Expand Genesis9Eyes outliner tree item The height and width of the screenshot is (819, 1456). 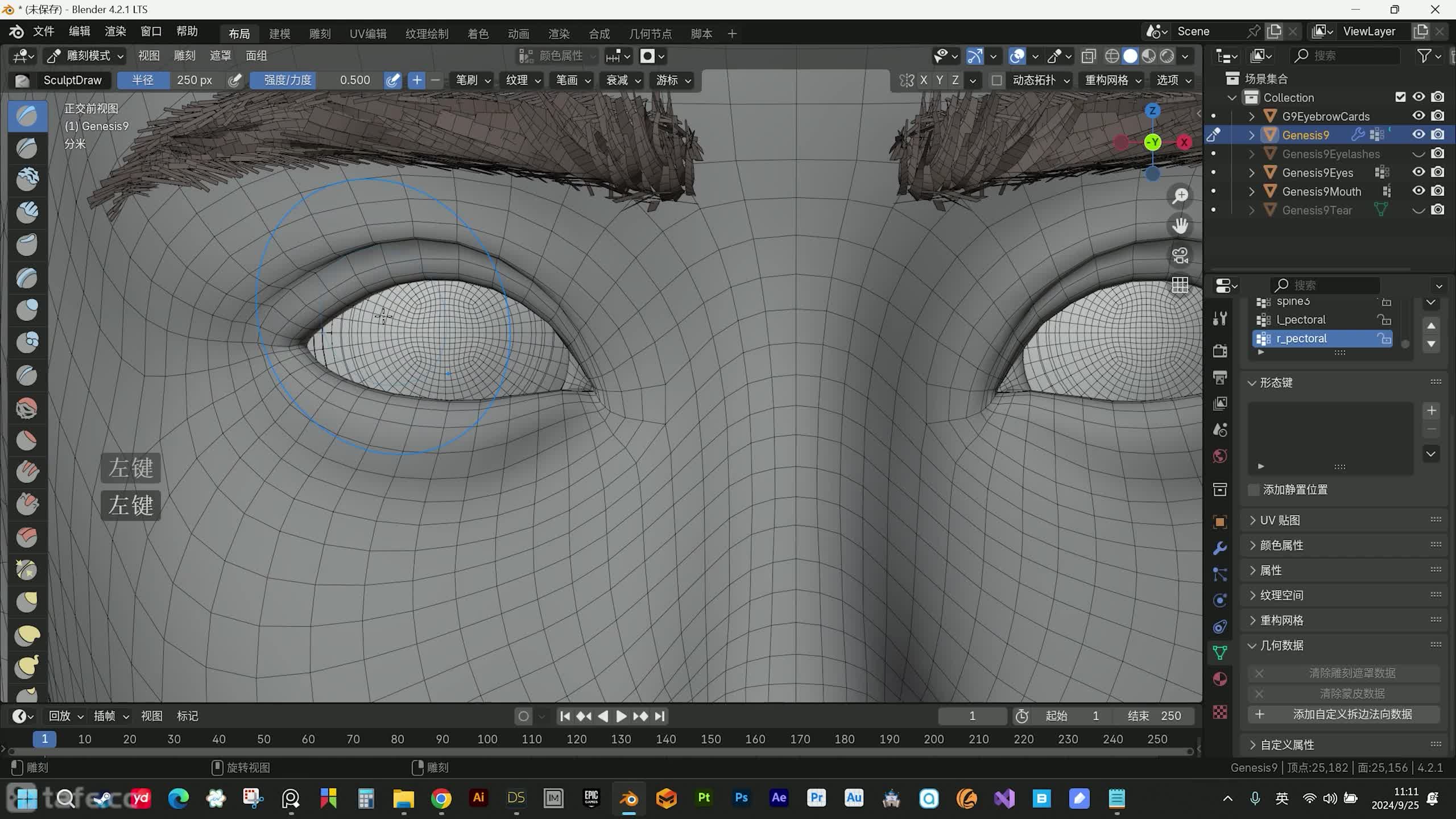tap(1252, 172)
